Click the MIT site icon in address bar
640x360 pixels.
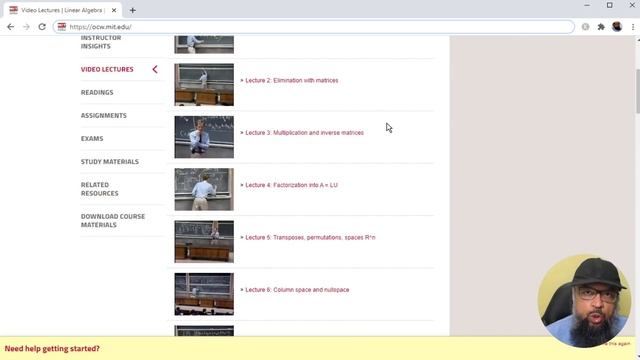click(x=62, y=27)
